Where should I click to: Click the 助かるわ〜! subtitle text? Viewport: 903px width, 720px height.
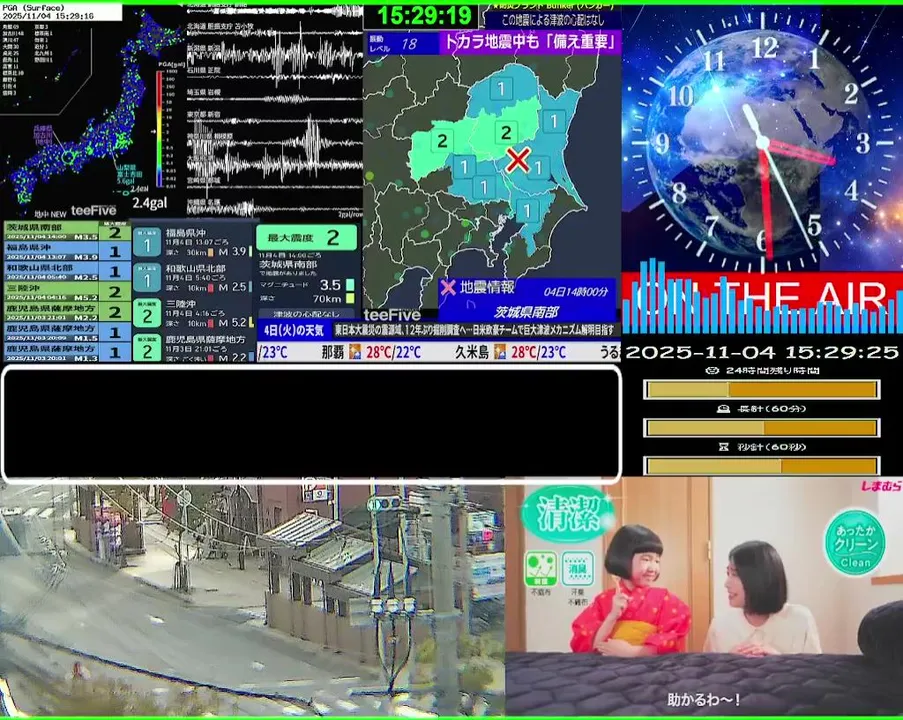tap(704, 700)
